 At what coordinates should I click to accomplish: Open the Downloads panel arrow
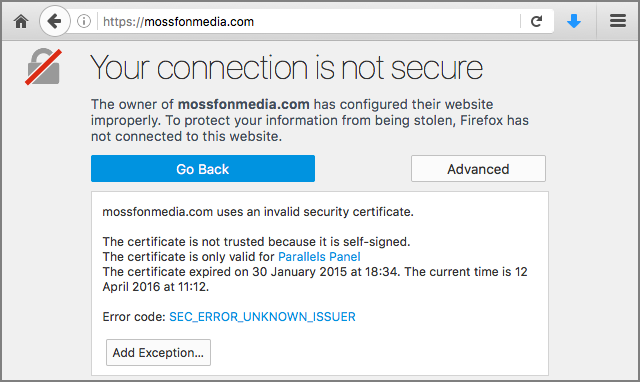point(573,21)
